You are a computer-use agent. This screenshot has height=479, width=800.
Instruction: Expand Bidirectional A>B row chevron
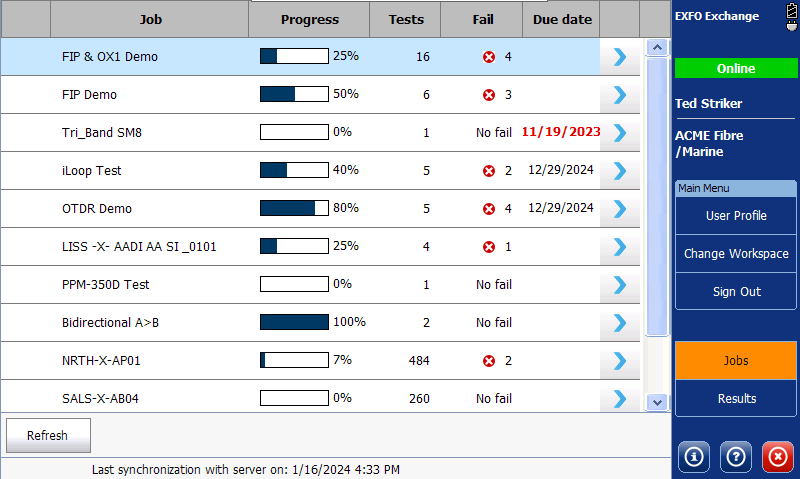click(x=620, y=323)
